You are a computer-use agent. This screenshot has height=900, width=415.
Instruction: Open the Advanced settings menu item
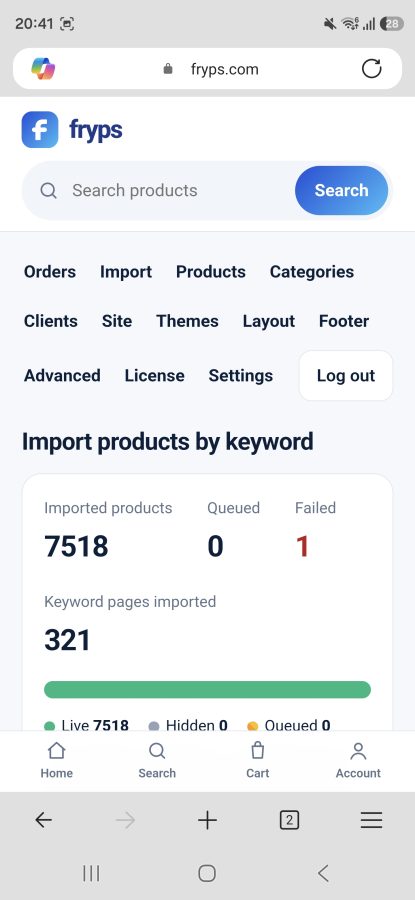(x=62, y=375)
